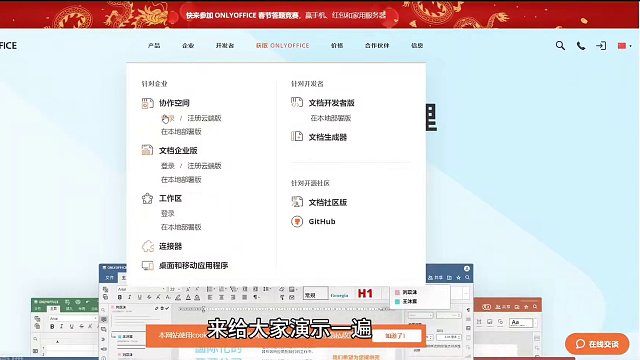Click the 工作区 icon
This screenshot has width=640, height=360.
click(147, 198)
